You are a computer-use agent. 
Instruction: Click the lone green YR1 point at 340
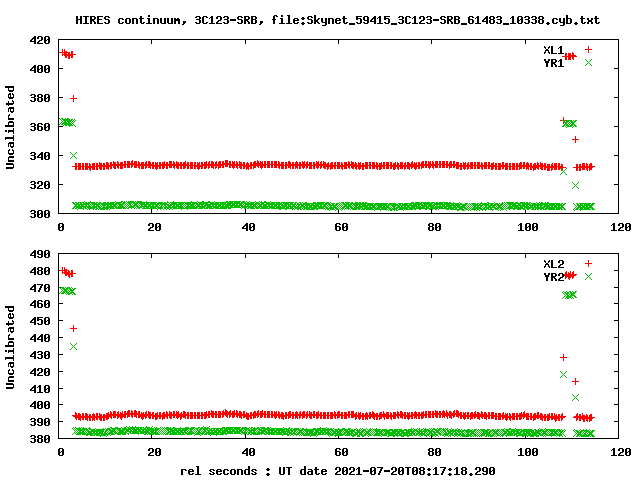(73, 156)
